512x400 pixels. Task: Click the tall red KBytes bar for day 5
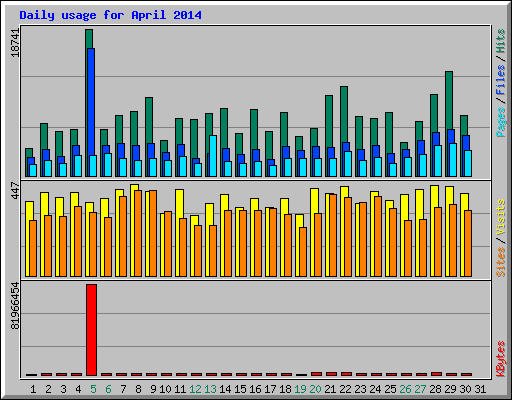coord(91,330)
